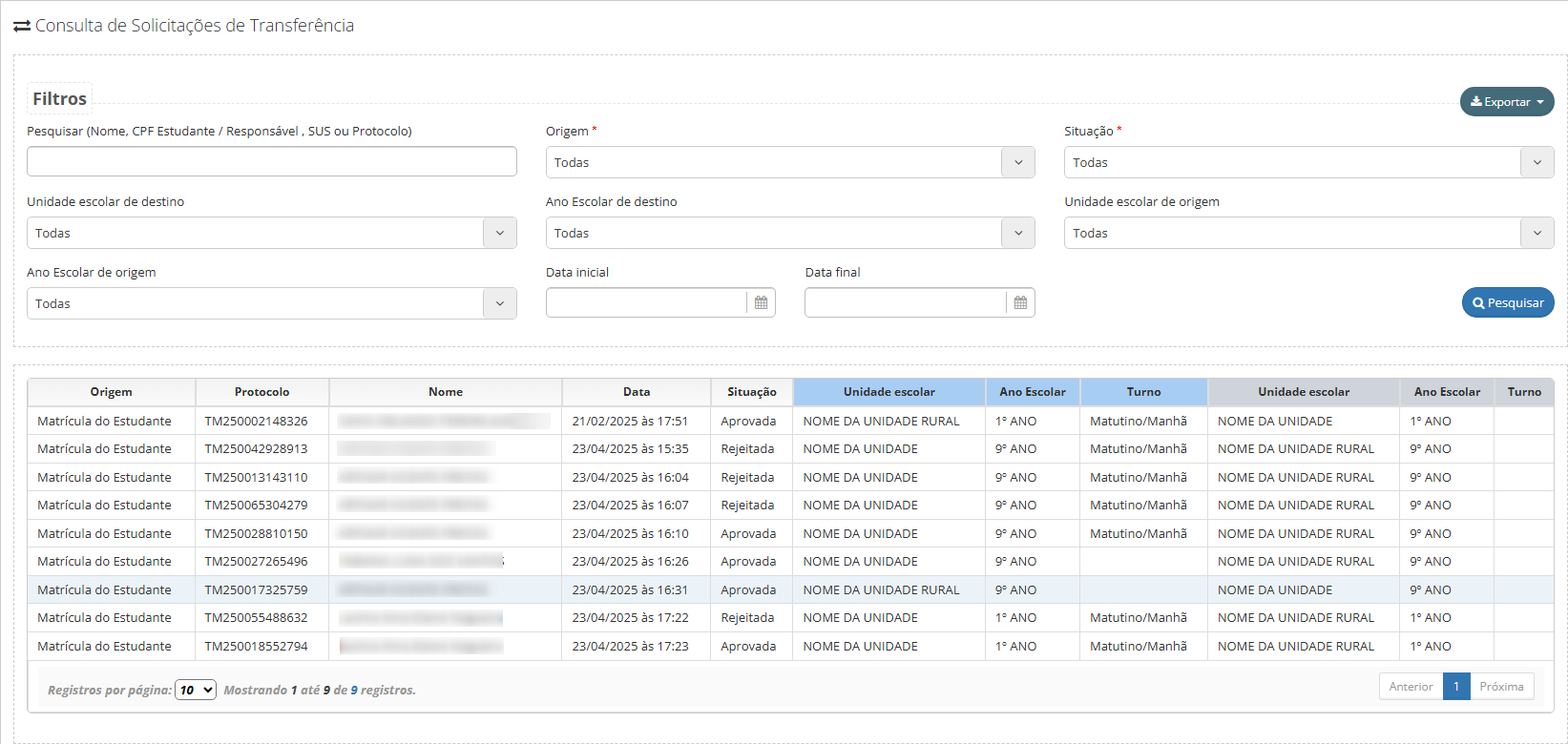This screenshot has width=1568, height=744.
Task: Click the Data inicial date field
Action: 646,302
